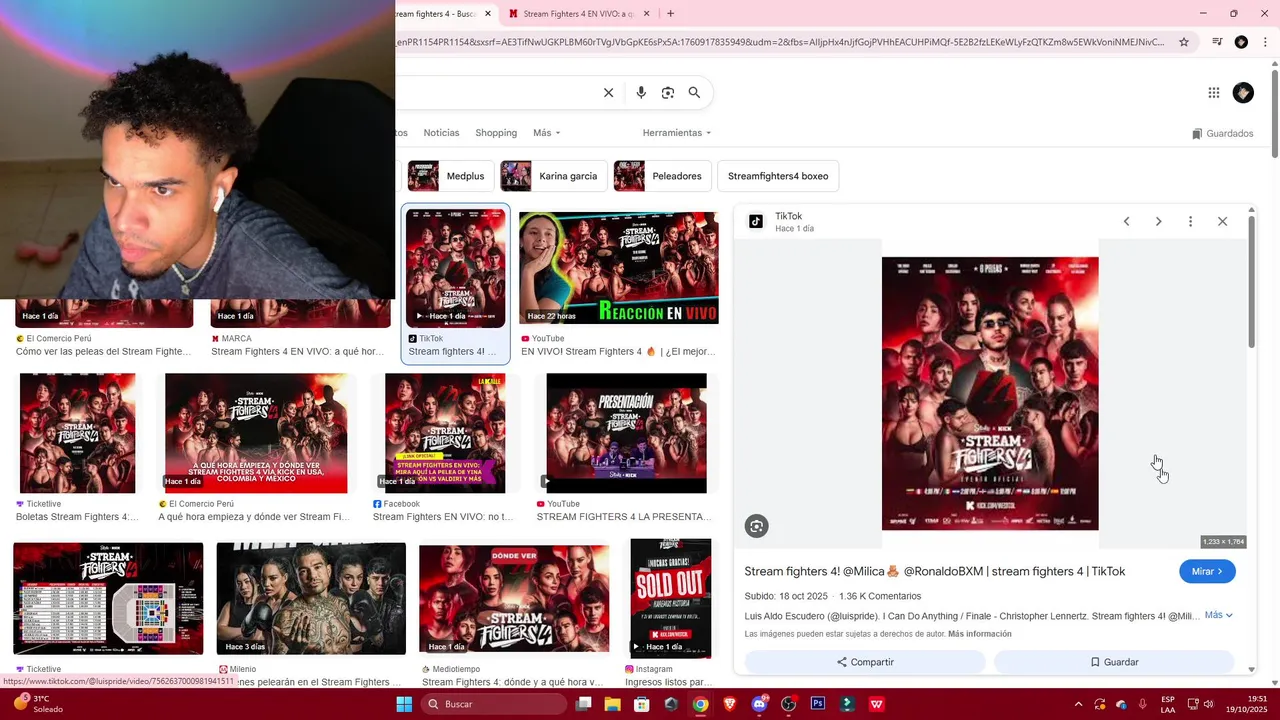Open Guardados saved items
This screenshot has width=1280, height=720.
point(1222,133)
